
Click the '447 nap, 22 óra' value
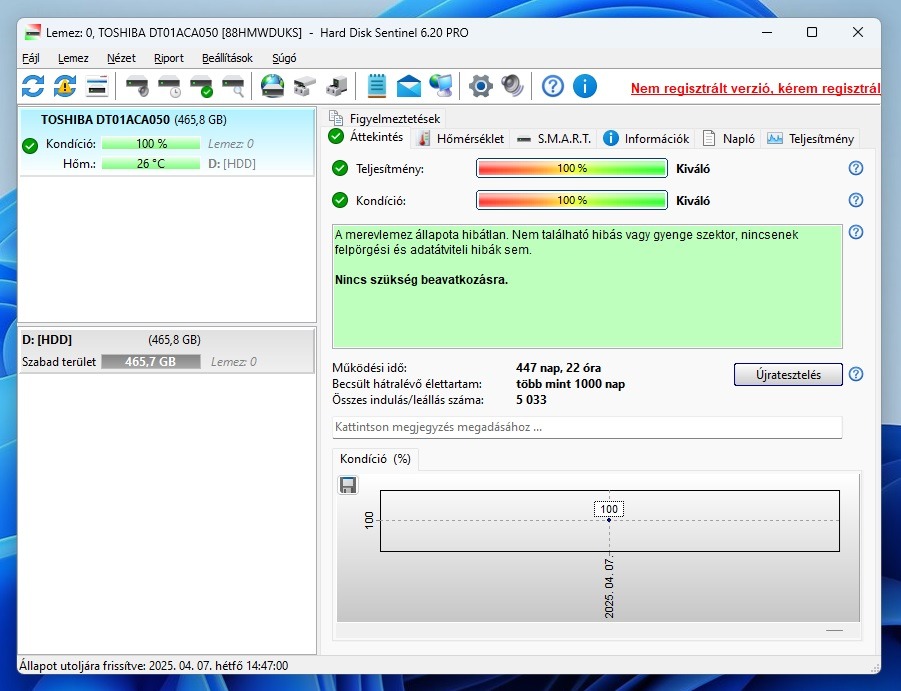click(559, 368)
